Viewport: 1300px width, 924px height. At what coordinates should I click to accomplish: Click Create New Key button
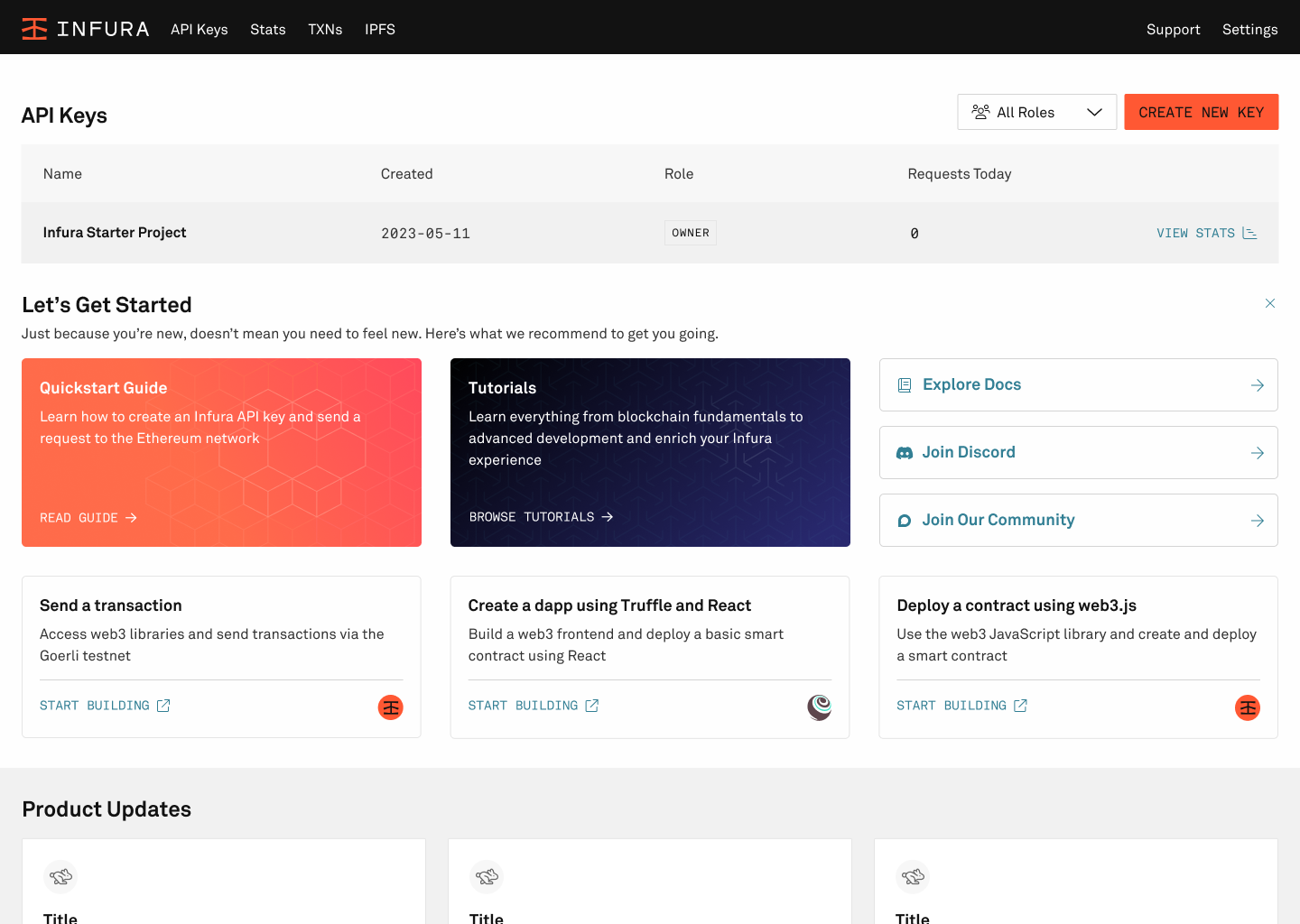pyautogui.click(x=1202, y=112)
